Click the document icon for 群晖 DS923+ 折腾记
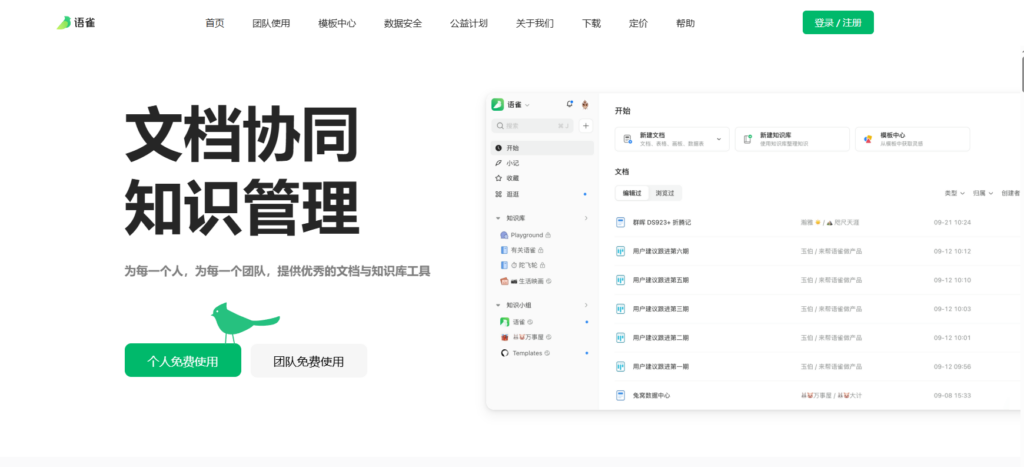1024x467 pixels. [621, 222]
